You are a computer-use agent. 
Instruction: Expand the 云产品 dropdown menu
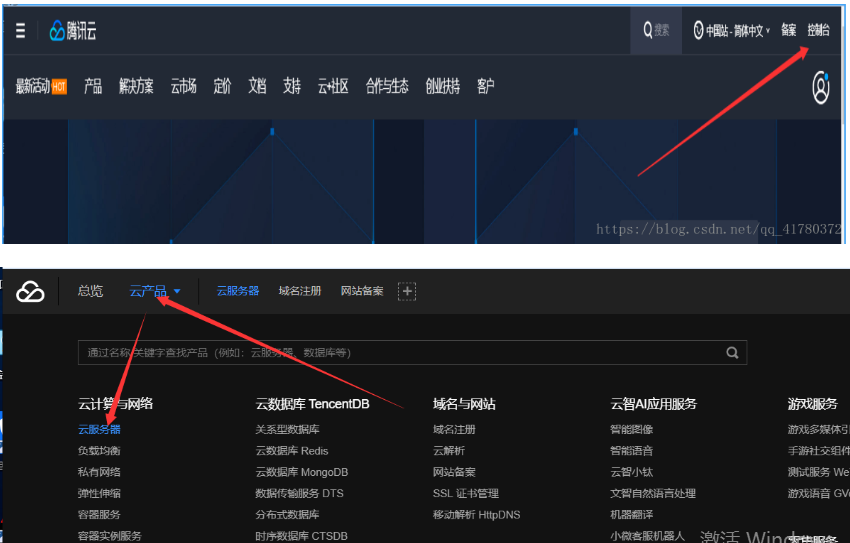pyautogui.click(x=154, y=291)
